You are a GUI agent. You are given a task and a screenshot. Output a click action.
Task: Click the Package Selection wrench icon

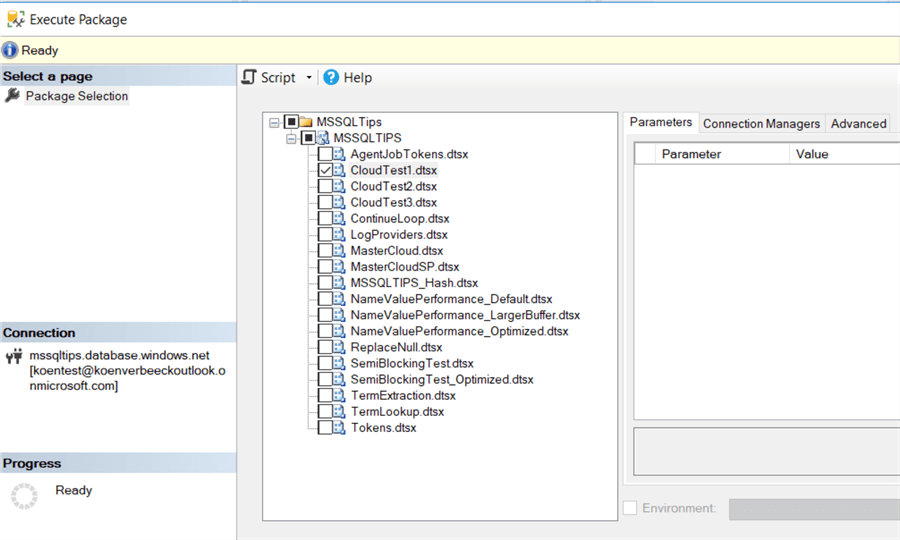pos(13,96)
